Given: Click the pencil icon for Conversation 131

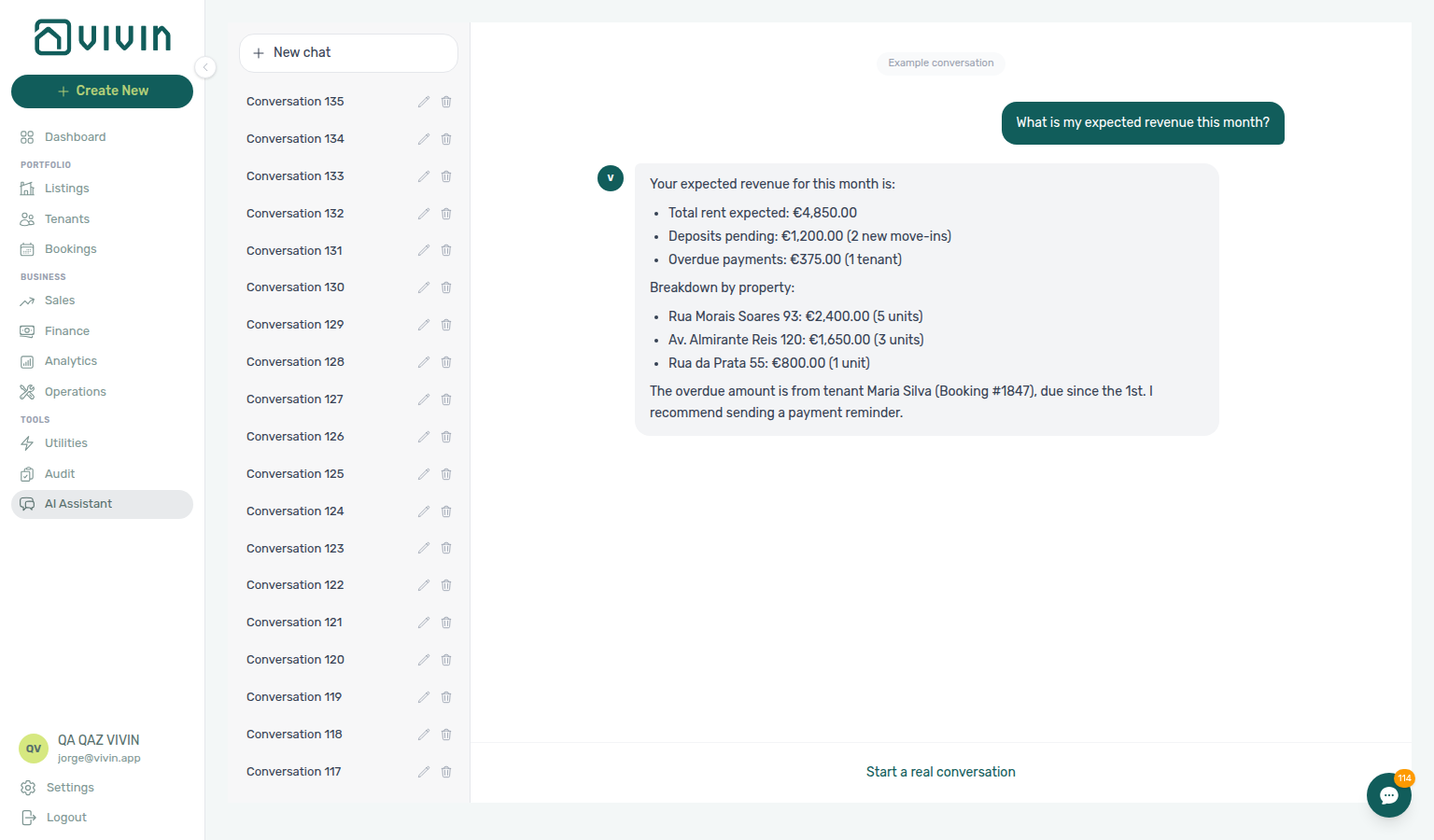Looking at the screenshot, I should (x=424, y=250).
